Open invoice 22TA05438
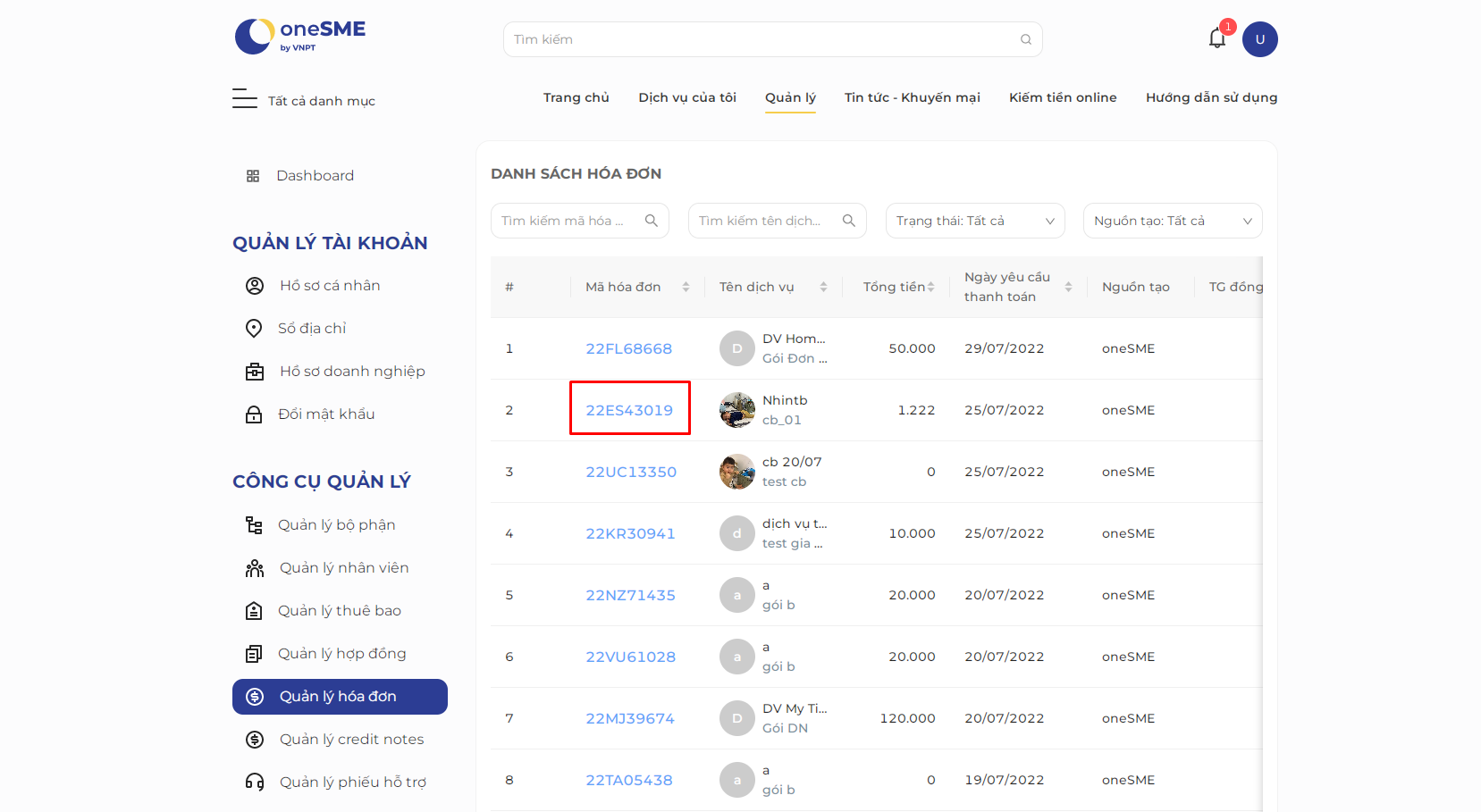The height and width of the screenshot is (812, 1481). pos(629,780)
